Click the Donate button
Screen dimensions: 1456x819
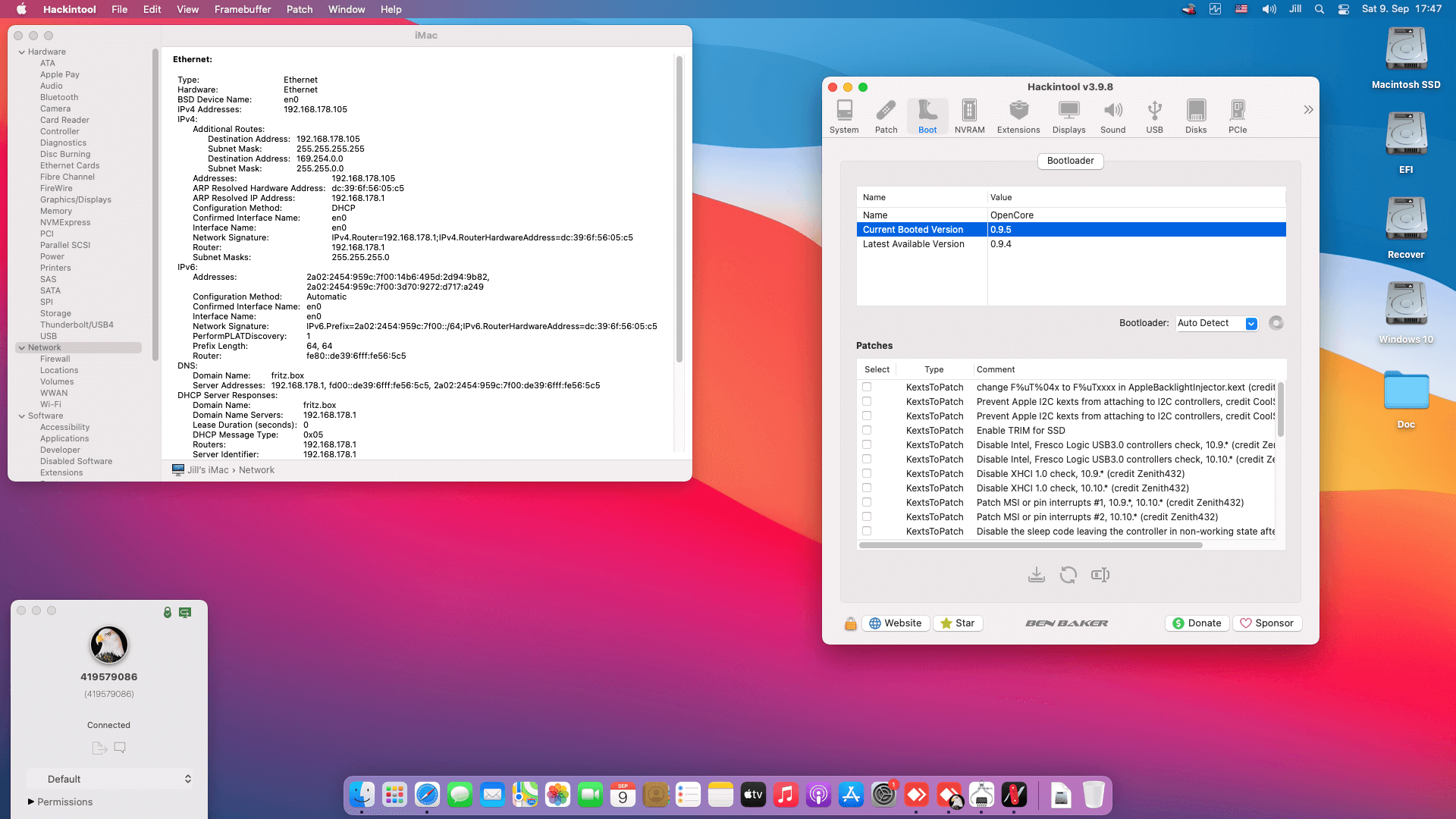pos(1197,623)
